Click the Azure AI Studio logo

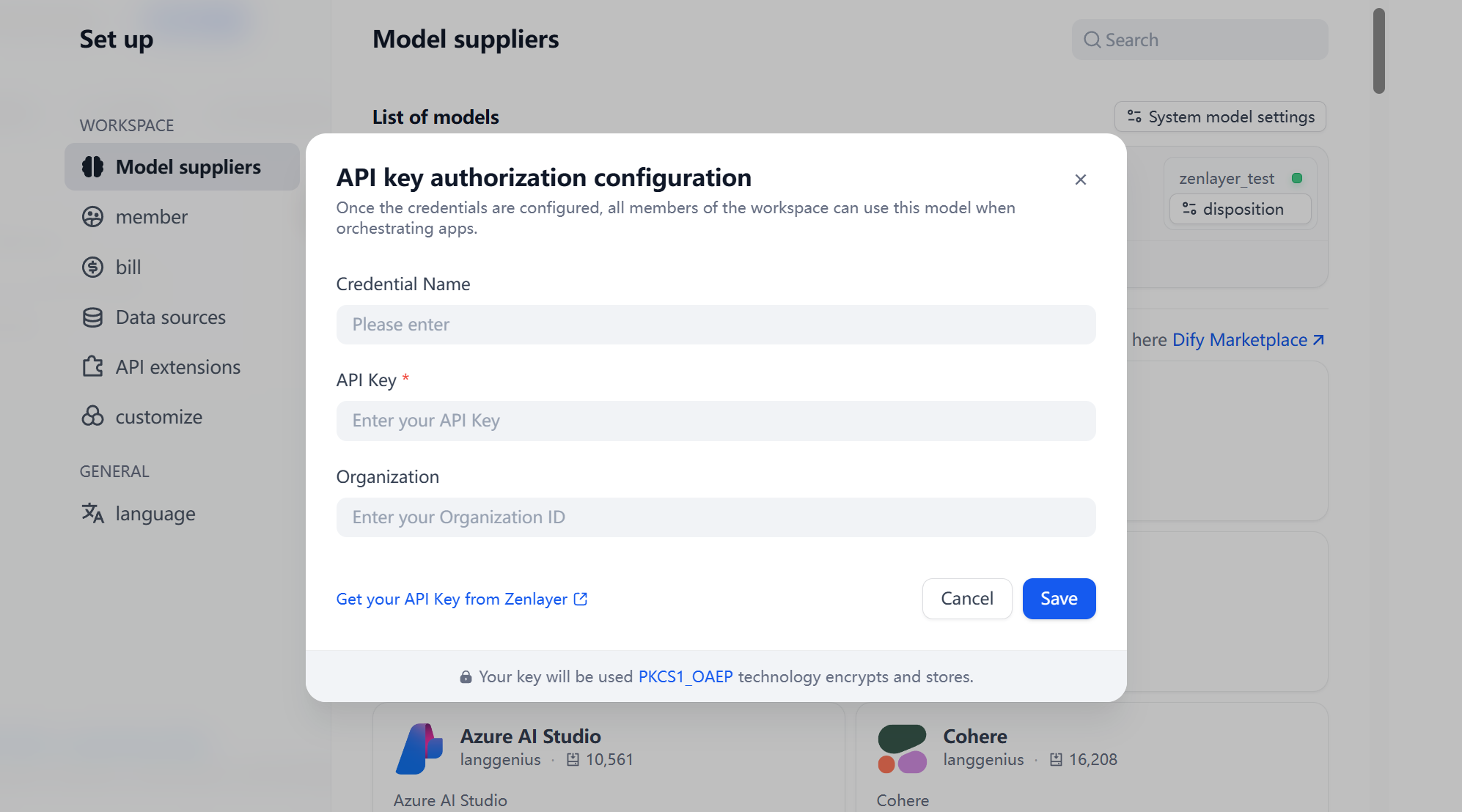tap(419, 748)
